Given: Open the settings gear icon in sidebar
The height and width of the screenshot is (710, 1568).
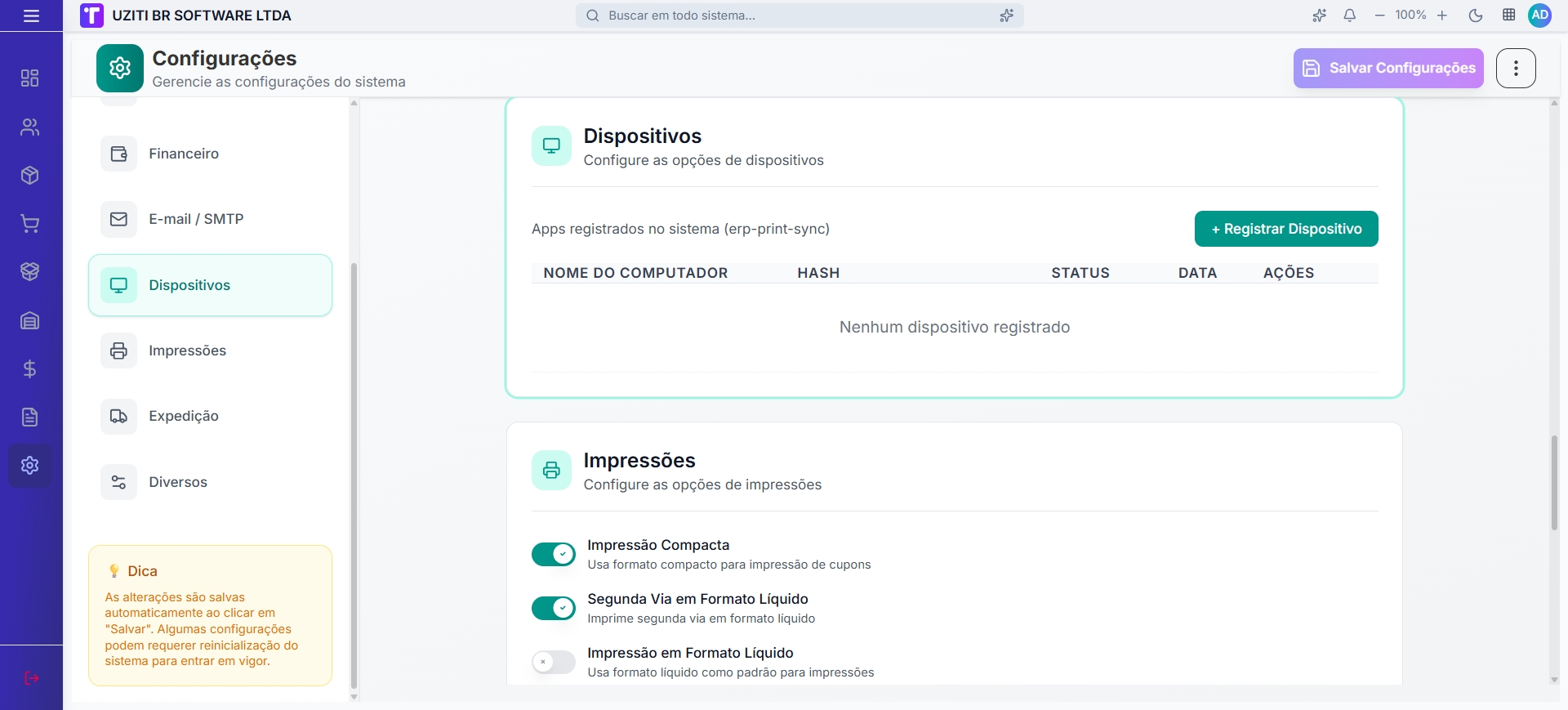Looking at the screenshot, I should [30, 466].
